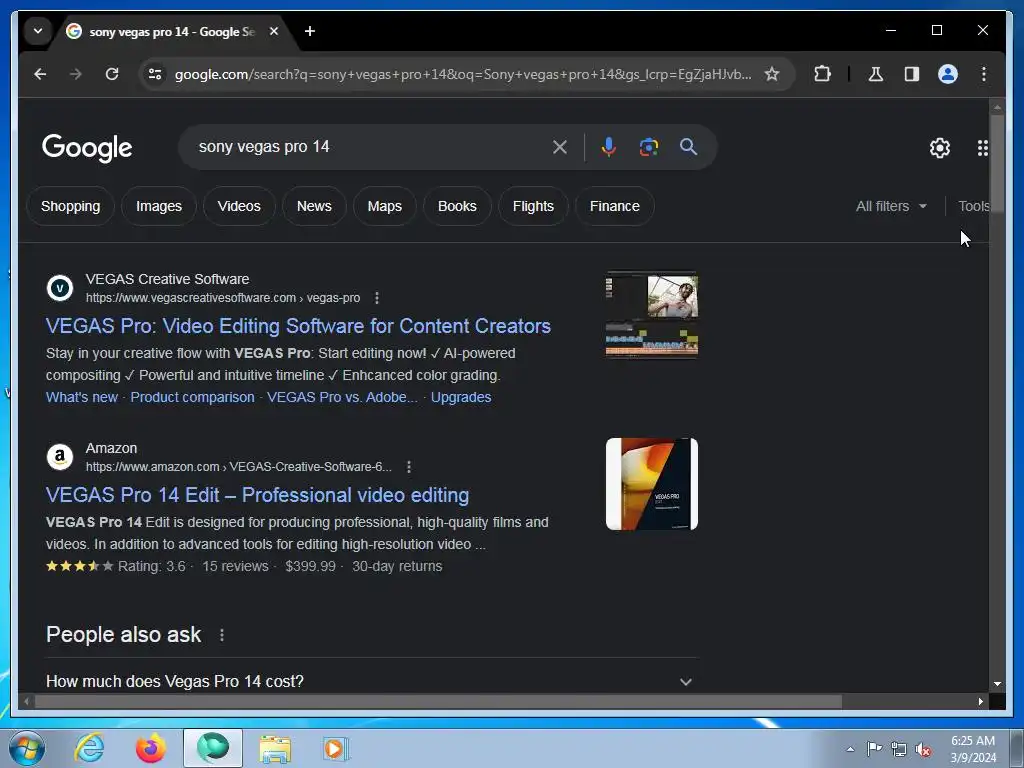Open Action Center flag tray icon
Screen dimensions: 1024x768
click(874, 749)
